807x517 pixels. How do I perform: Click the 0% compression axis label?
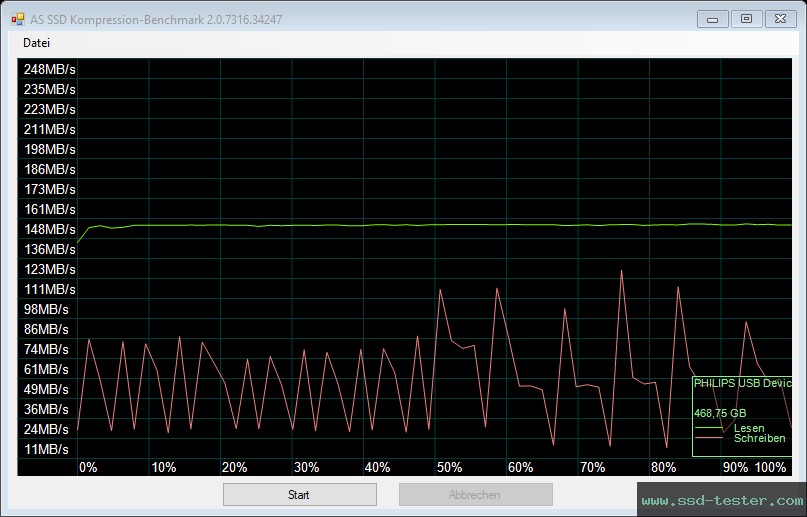88,468
